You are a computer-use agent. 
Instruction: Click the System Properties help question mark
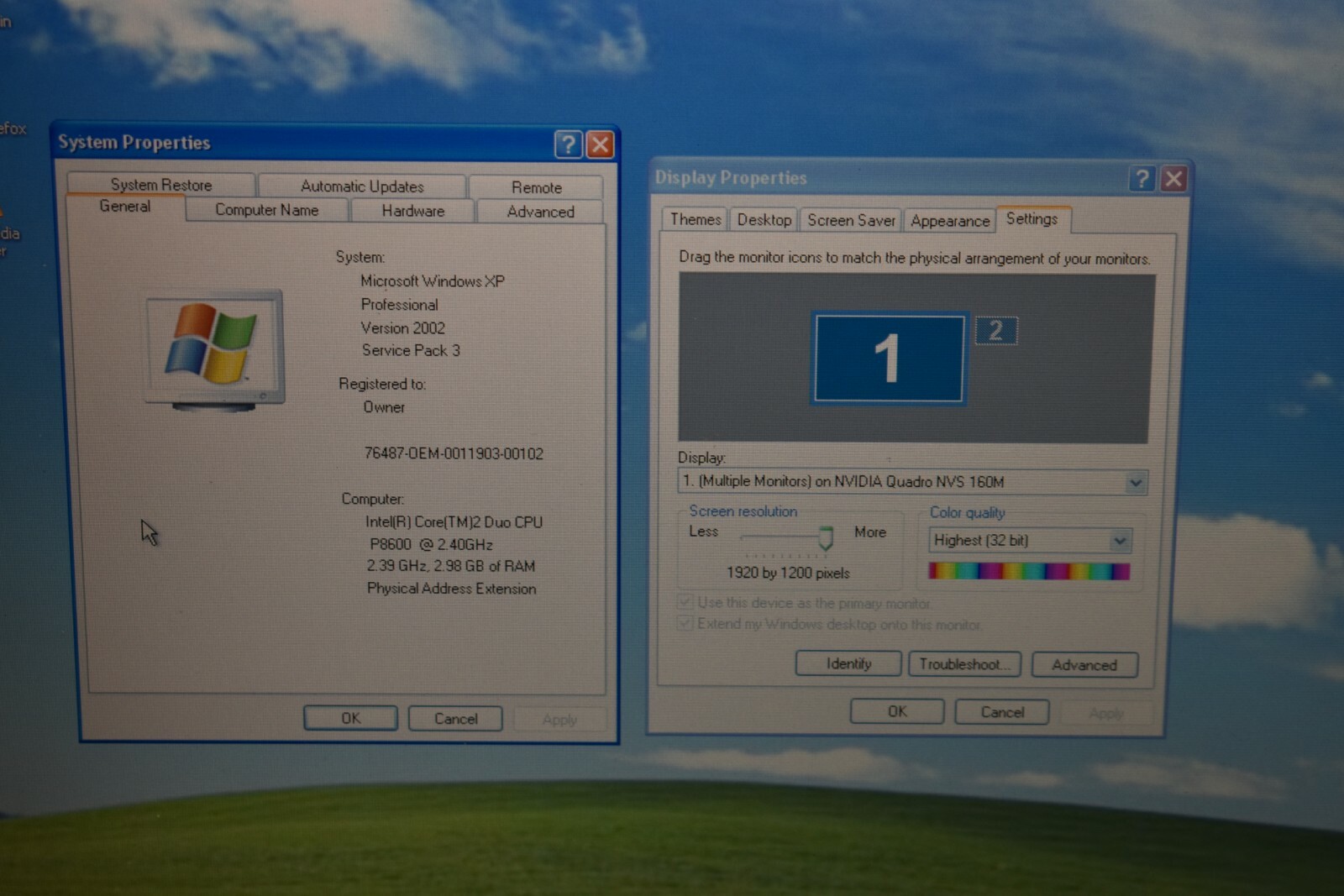[x=569, y=144]
